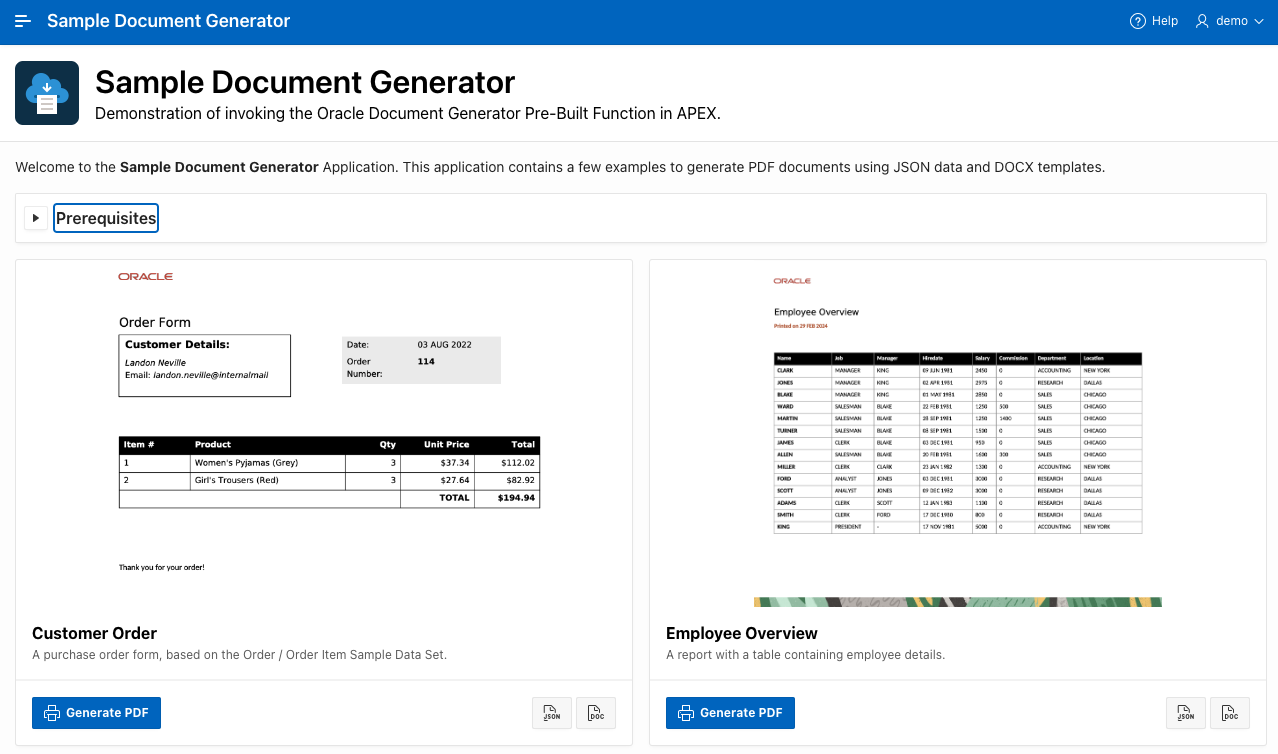
Task: Click the Sample Document Generator app logo
Action: (x=46, y=92)
